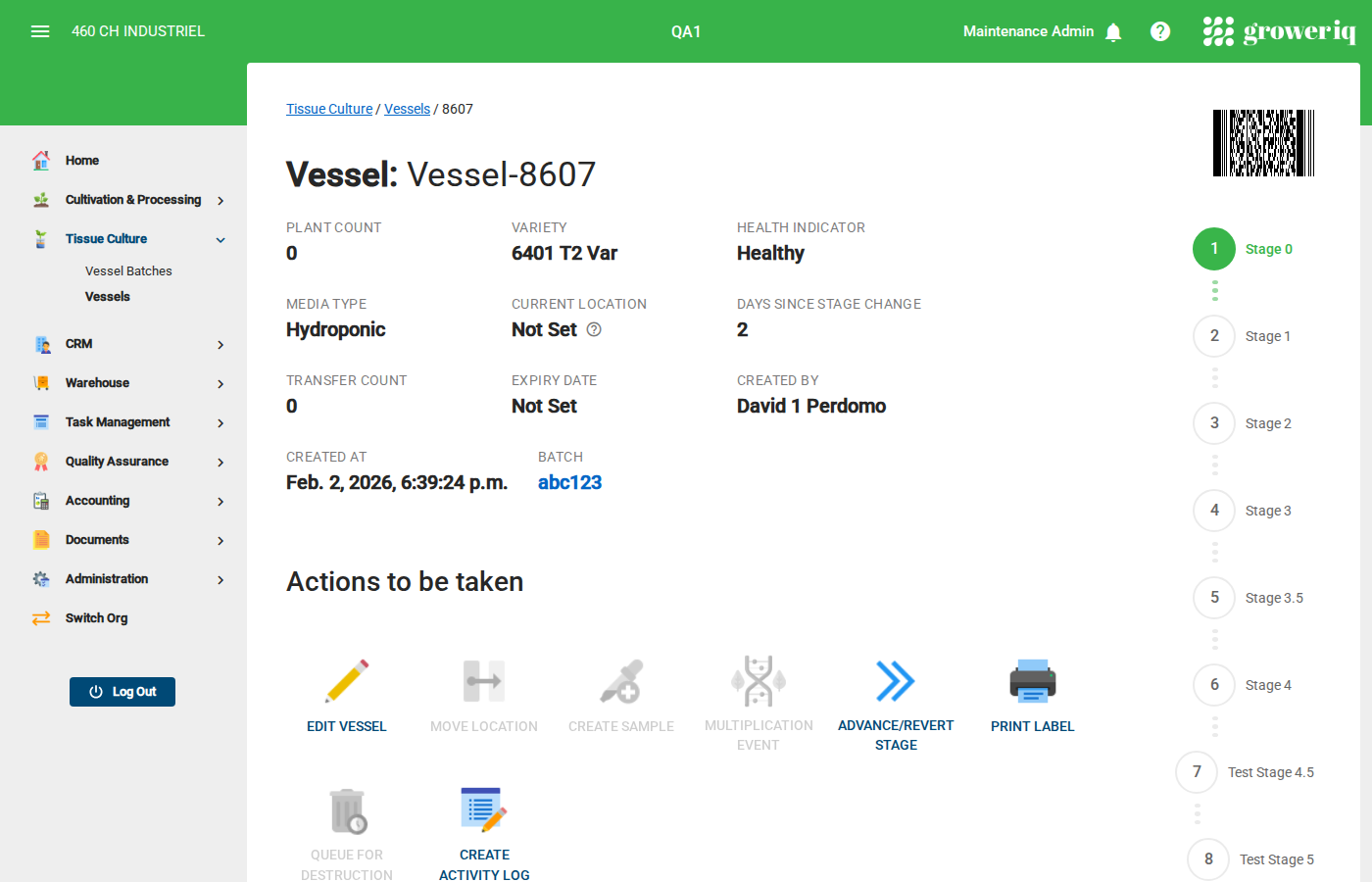Click the help question mark icon
This screenshot has width=1372, height=882.
(1160, 30)
